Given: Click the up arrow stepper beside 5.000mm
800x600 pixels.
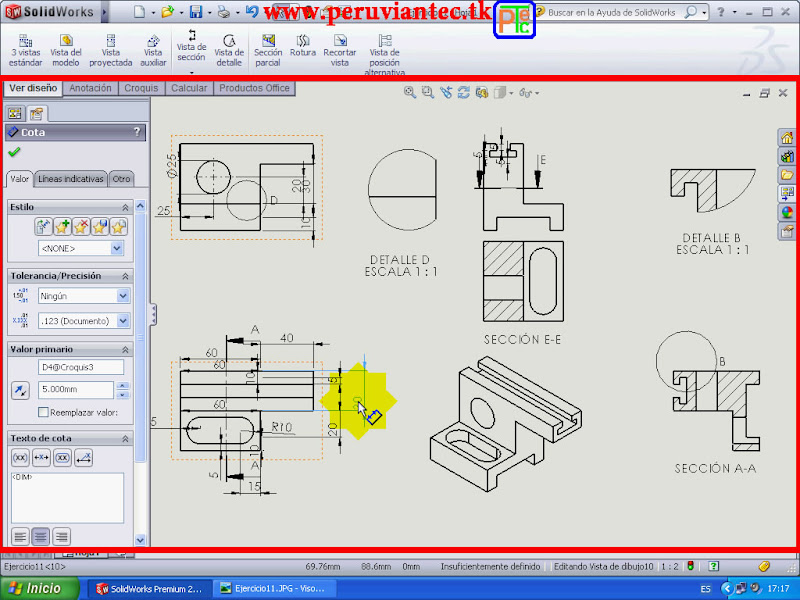Looking at the screenshot, I should point(122,386).
